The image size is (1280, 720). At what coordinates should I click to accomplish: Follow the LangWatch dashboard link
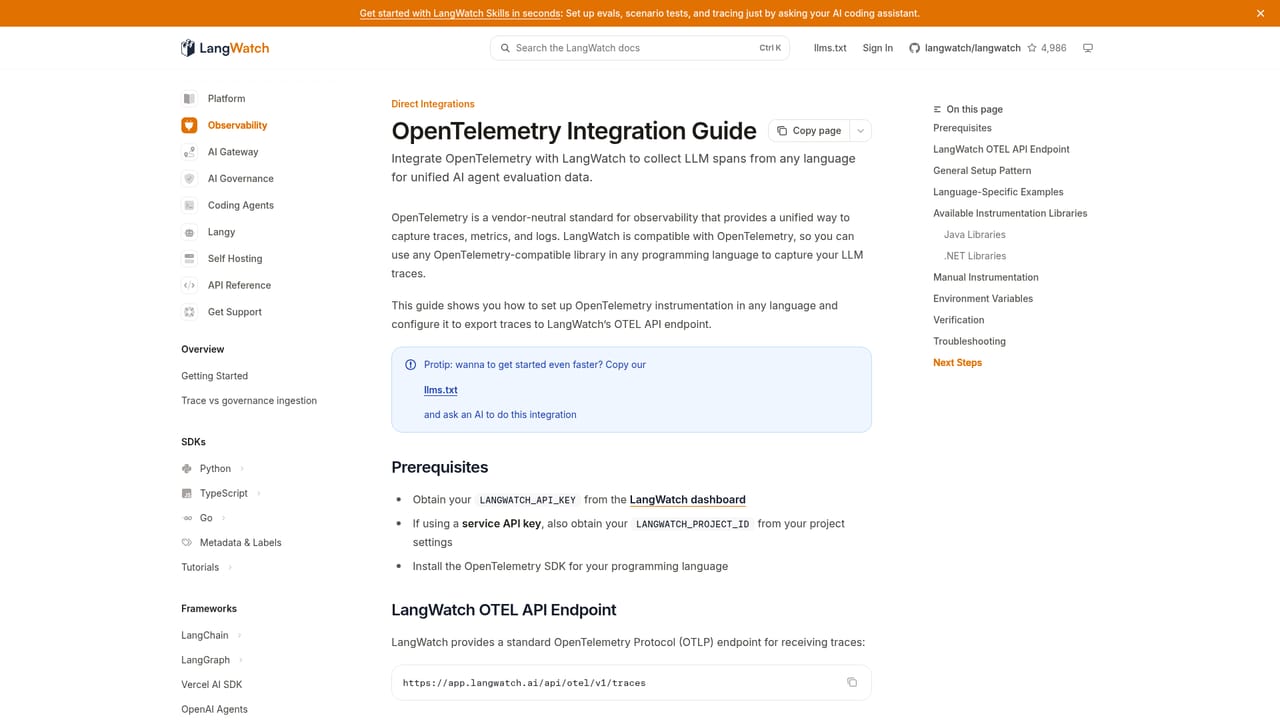pos(688,500)
